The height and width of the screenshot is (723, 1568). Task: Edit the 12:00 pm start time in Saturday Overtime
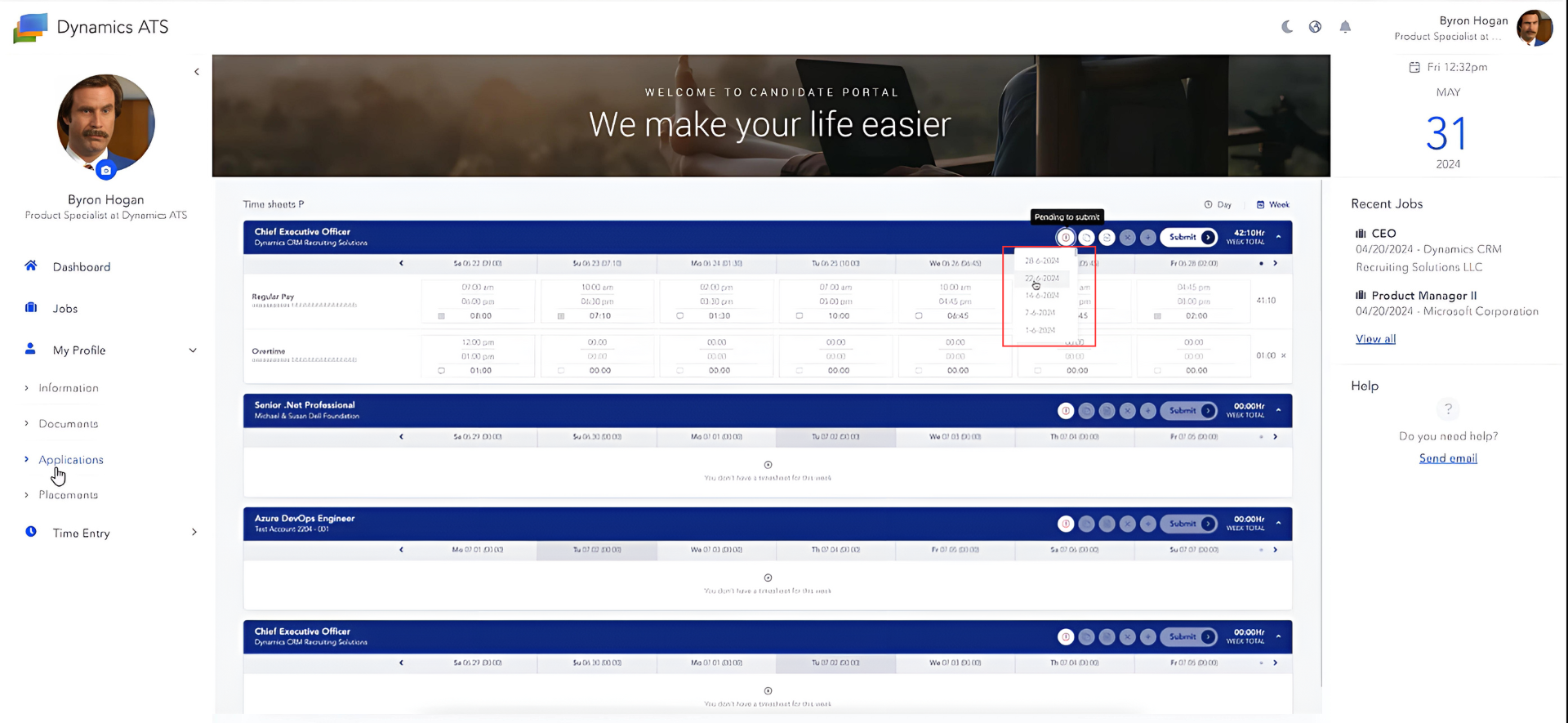click(x=478, y=342)
